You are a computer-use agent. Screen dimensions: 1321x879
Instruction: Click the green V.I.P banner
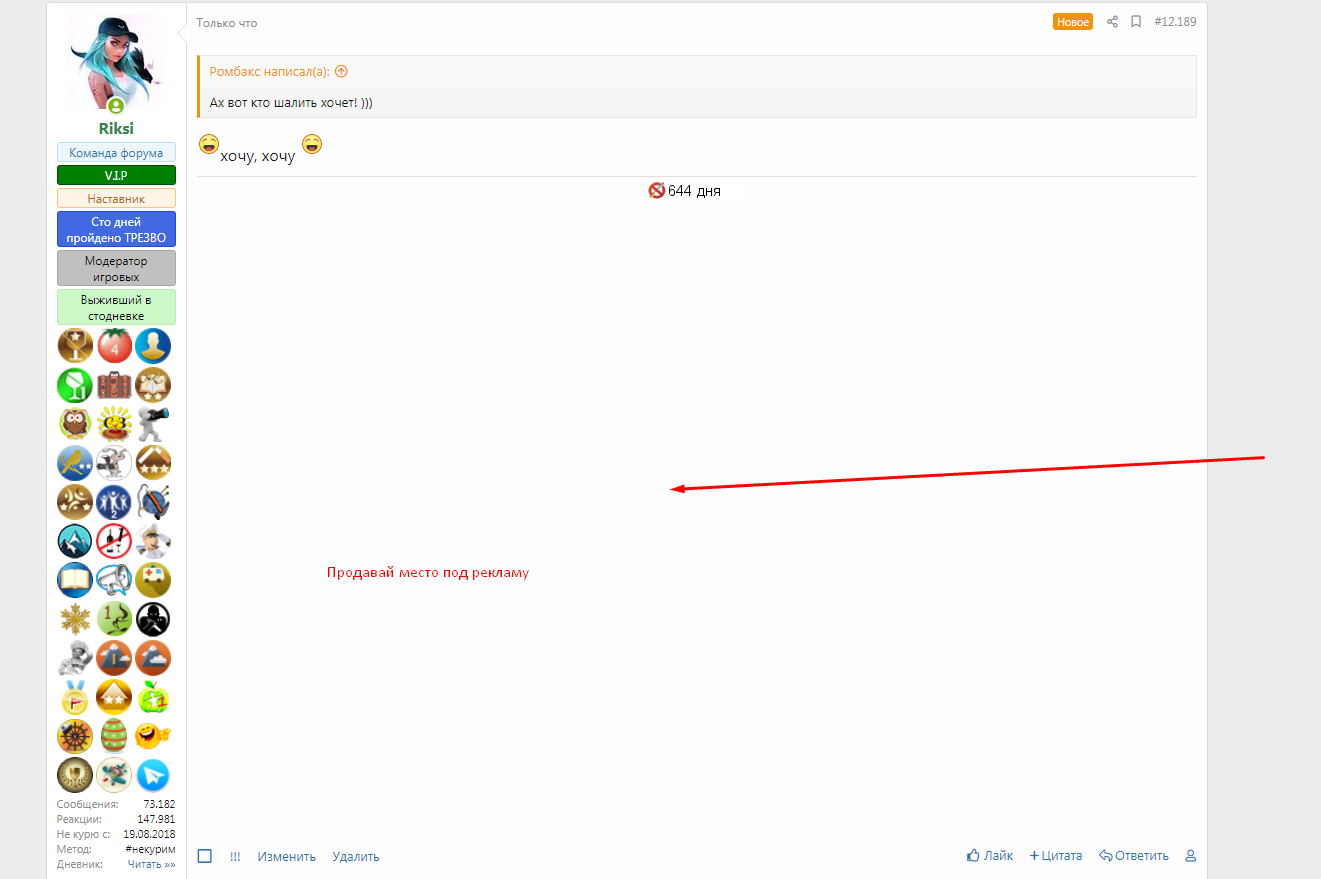pos(116,175)
